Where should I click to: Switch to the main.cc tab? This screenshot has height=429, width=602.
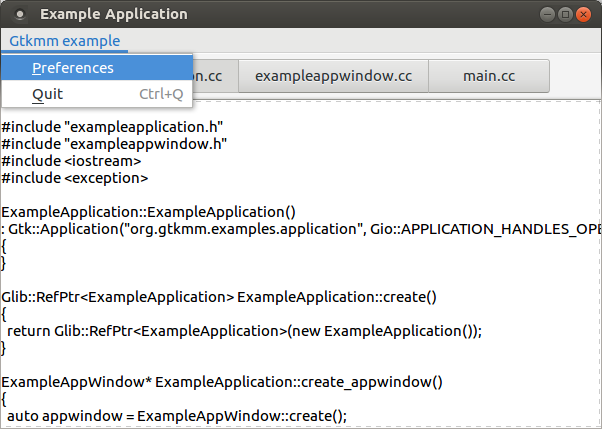click(489, 76)
